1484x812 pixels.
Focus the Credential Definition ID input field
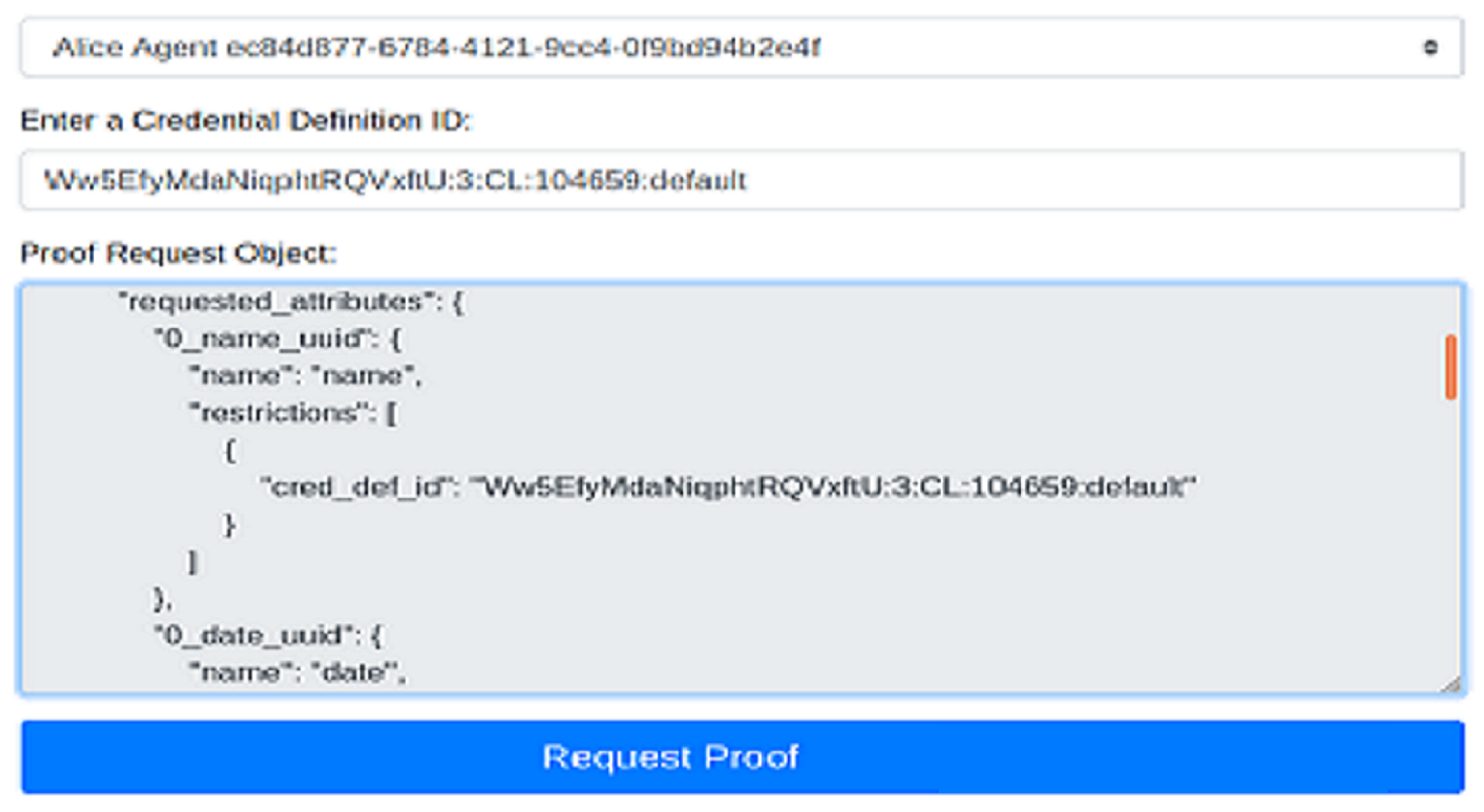(x=740, y=180)
